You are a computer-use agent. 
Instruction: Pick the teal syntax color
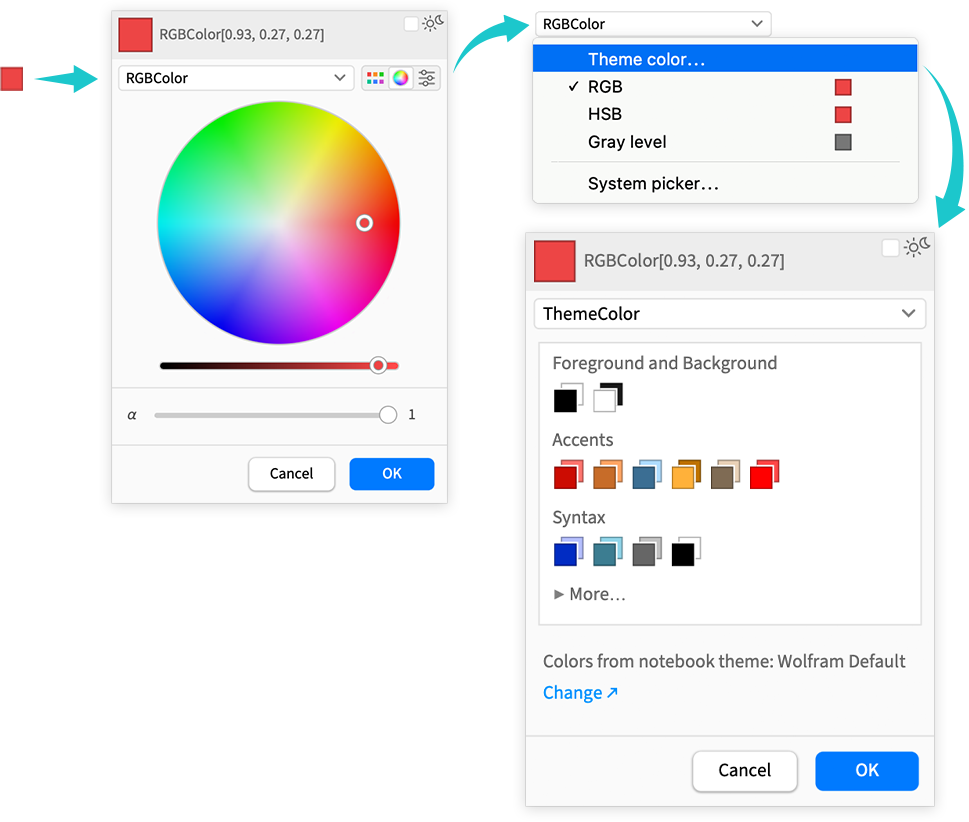pyautogui.click(x=607, y=552)
